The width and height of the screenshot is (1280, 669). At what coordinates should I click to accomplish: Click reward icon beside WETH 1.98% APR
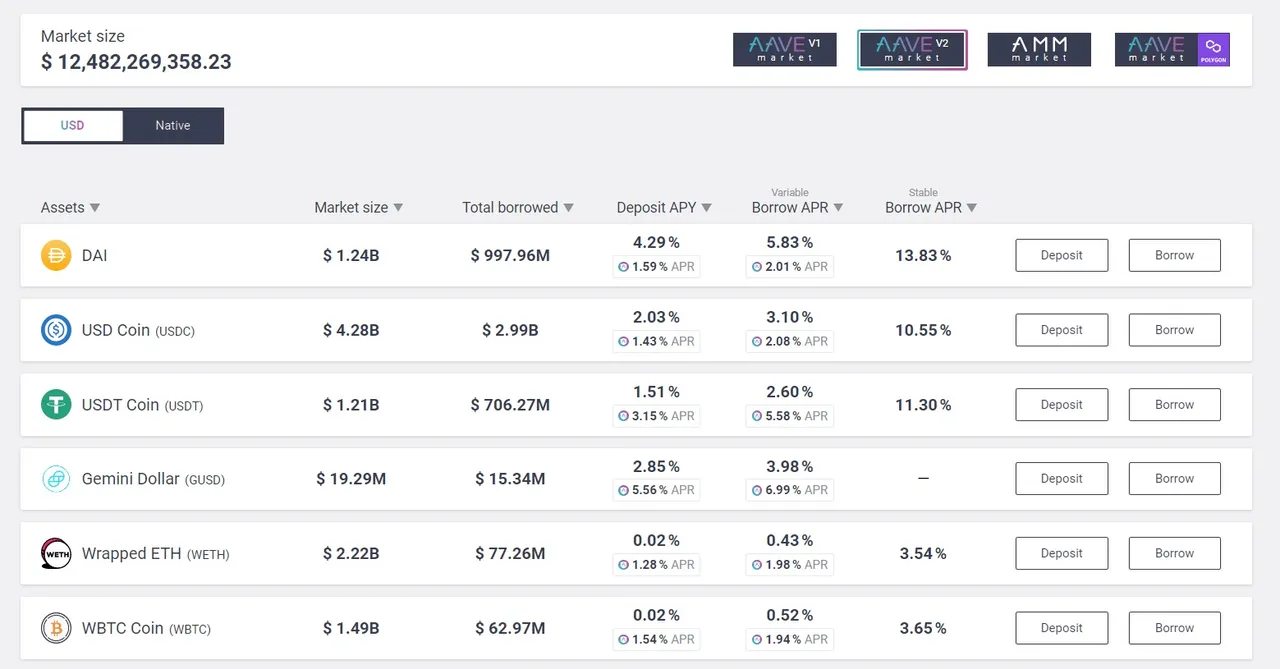pos(757,565)
